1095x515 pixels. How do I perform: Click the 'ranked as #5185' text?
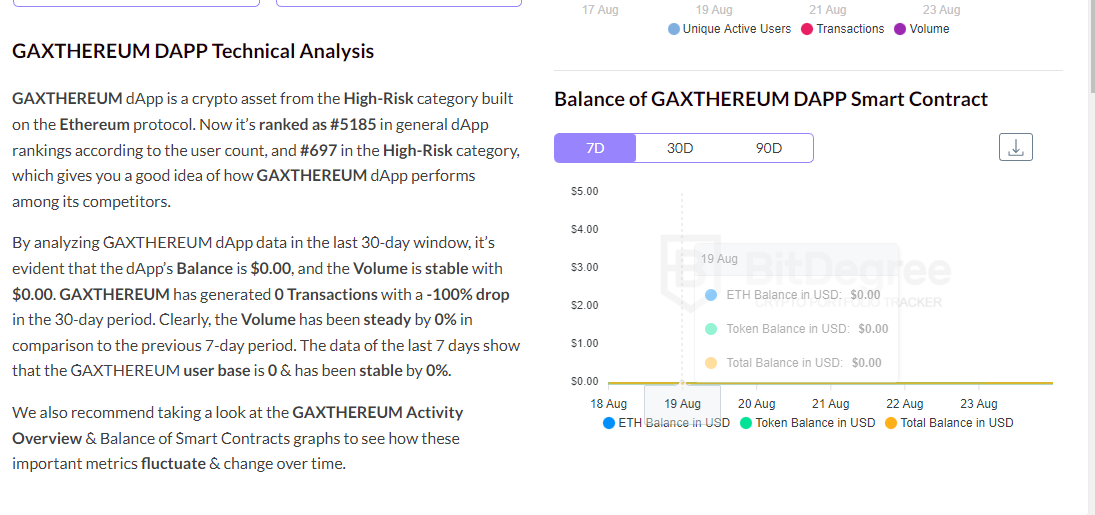point(317,125)
